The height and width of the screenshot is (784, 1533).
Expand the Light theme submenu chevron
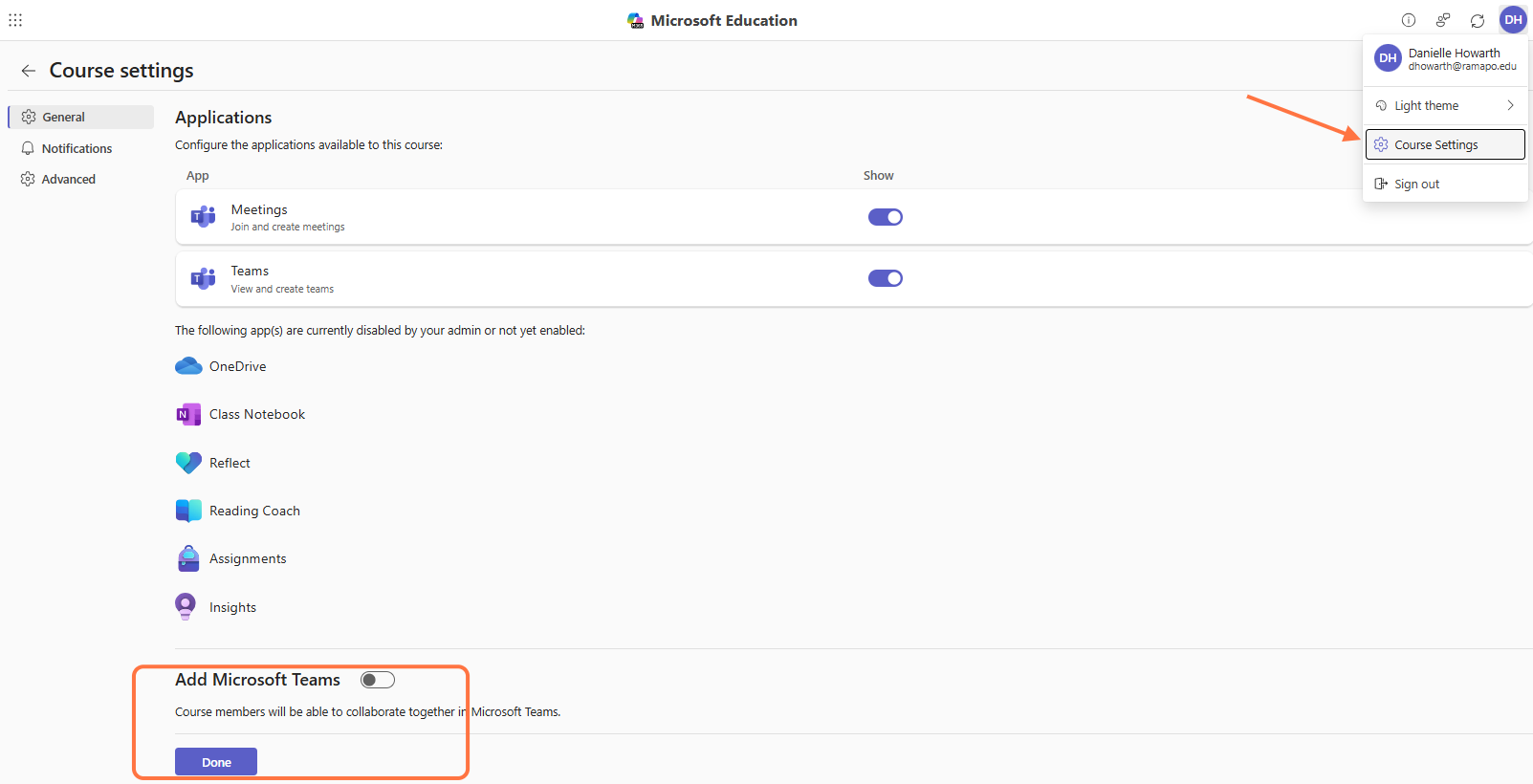point(1510,105)
